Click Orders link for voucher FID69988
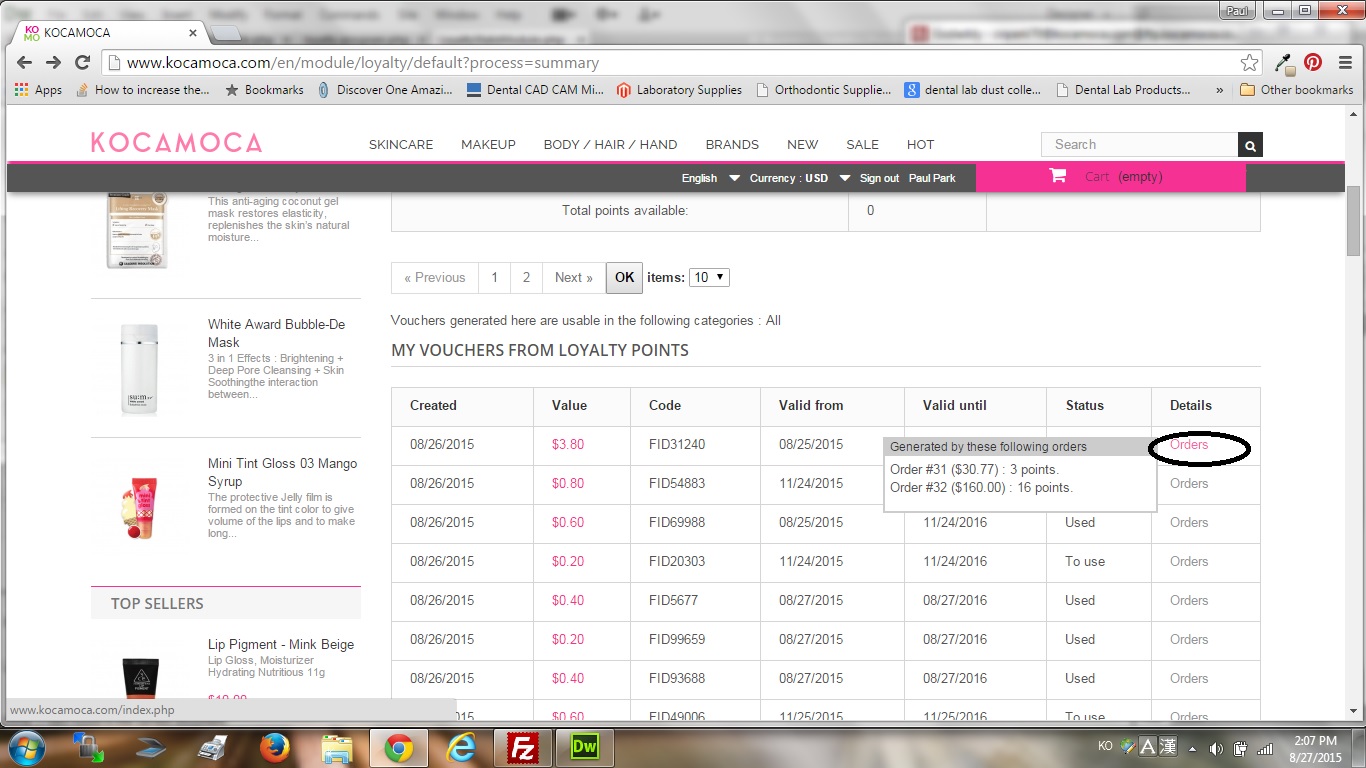1366x768 pixels. [1189, 522]
